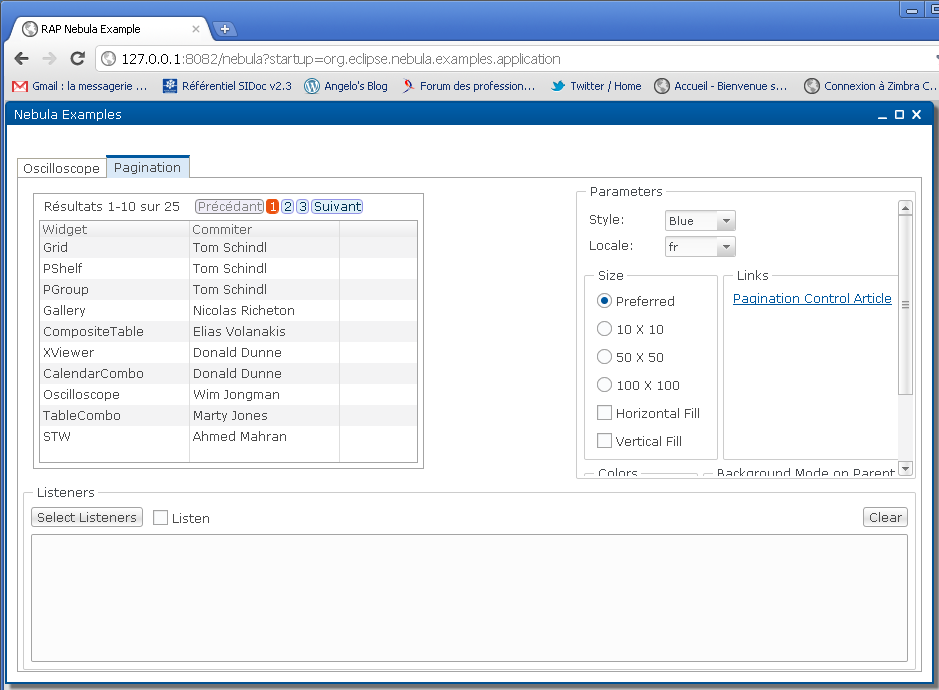Select the 10 X 10 size option
The height and width of the screenshot is (690, 939).
[x=604, y=329]
